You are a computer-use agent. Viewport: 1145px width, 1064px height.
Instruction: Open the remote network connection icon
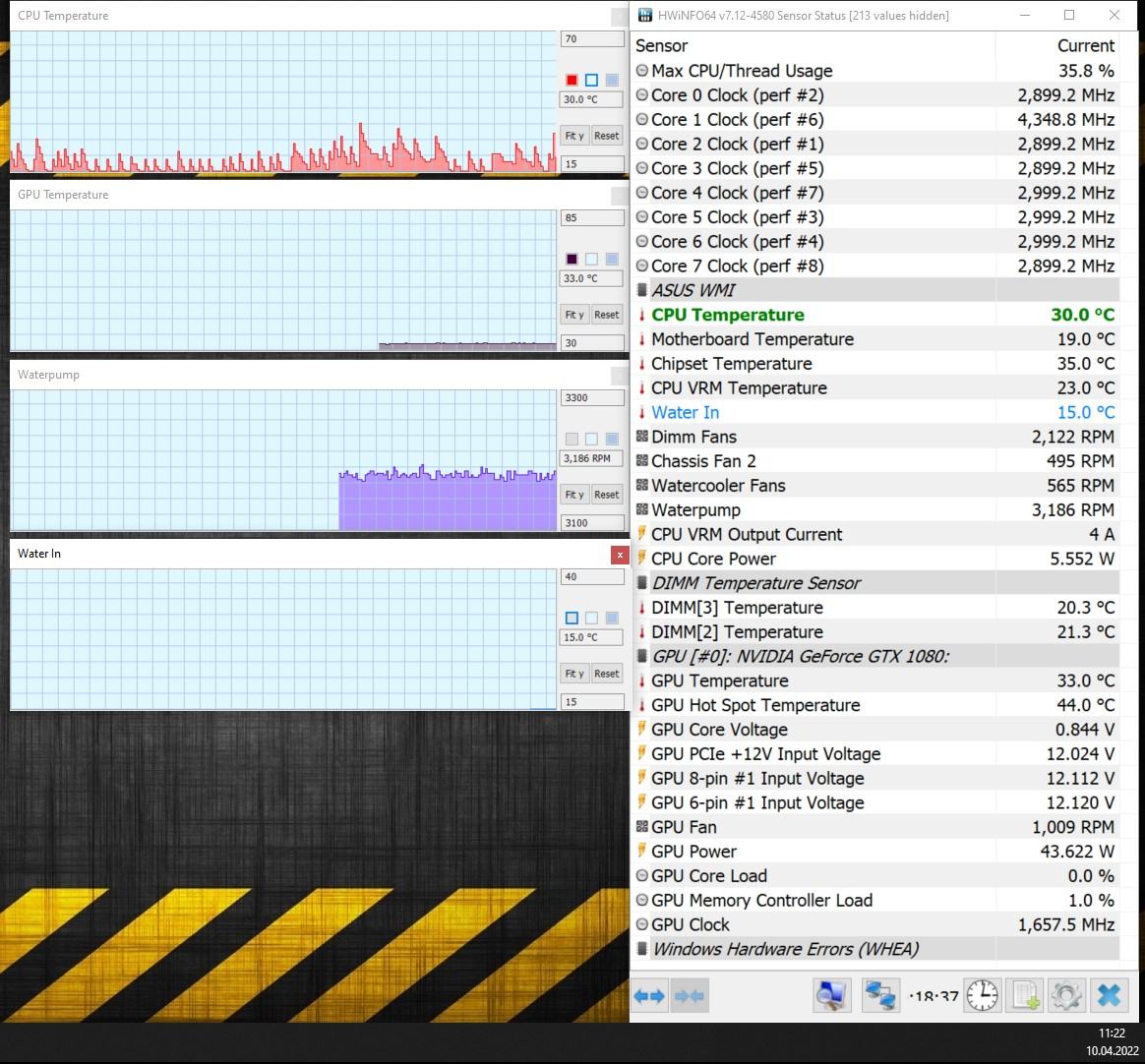pos(880,995)
